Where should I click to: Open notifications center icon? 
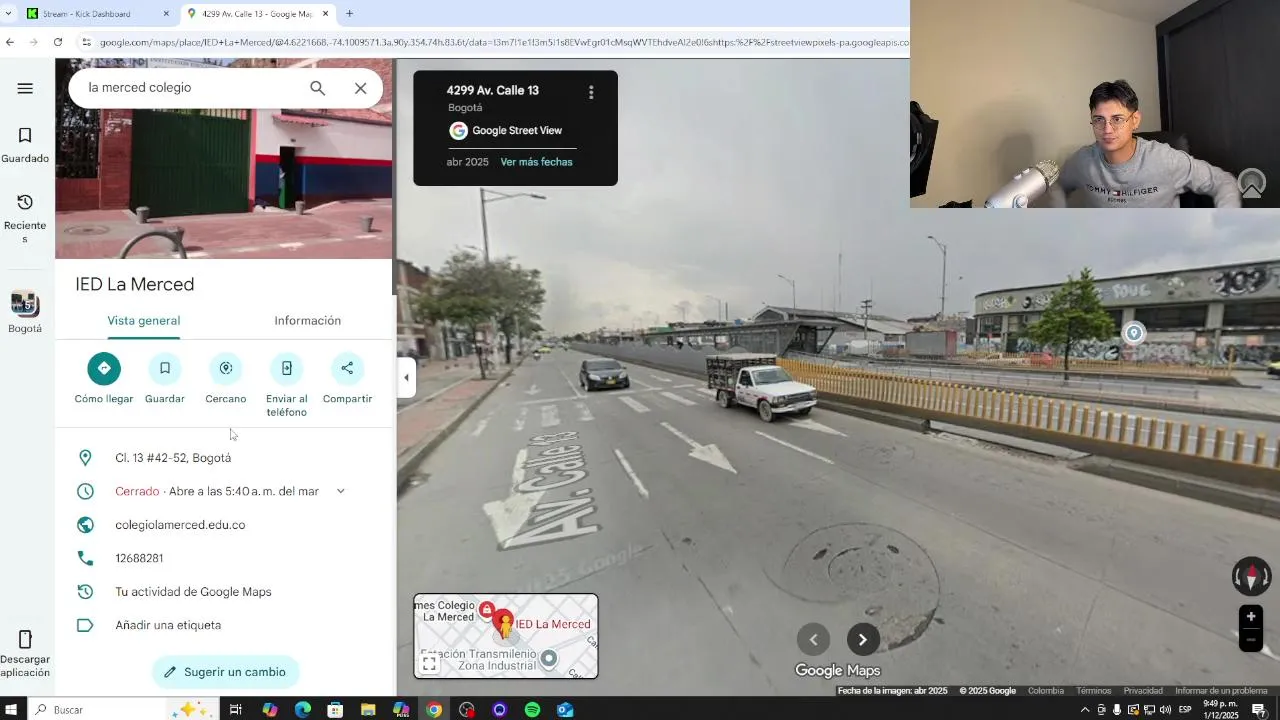tap(1259, 710)
